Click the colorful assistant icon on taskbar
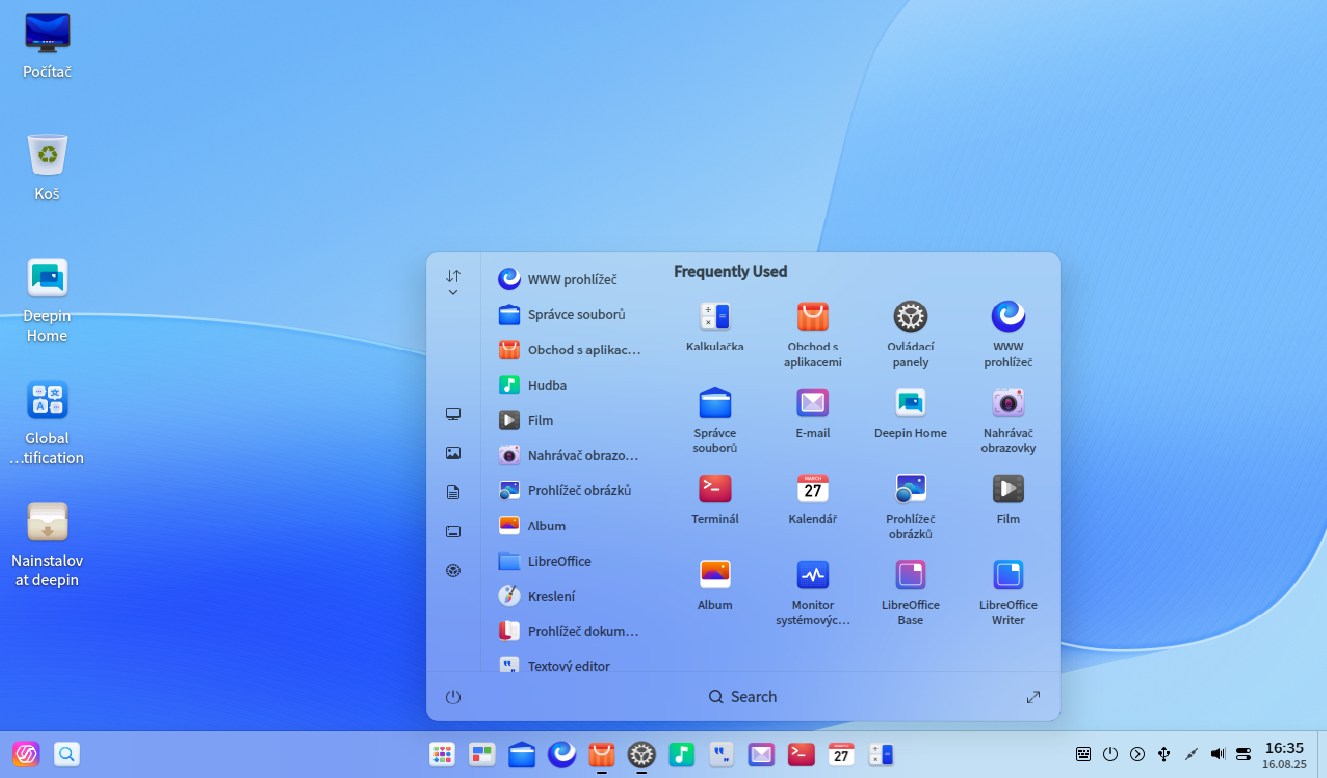 26,755
